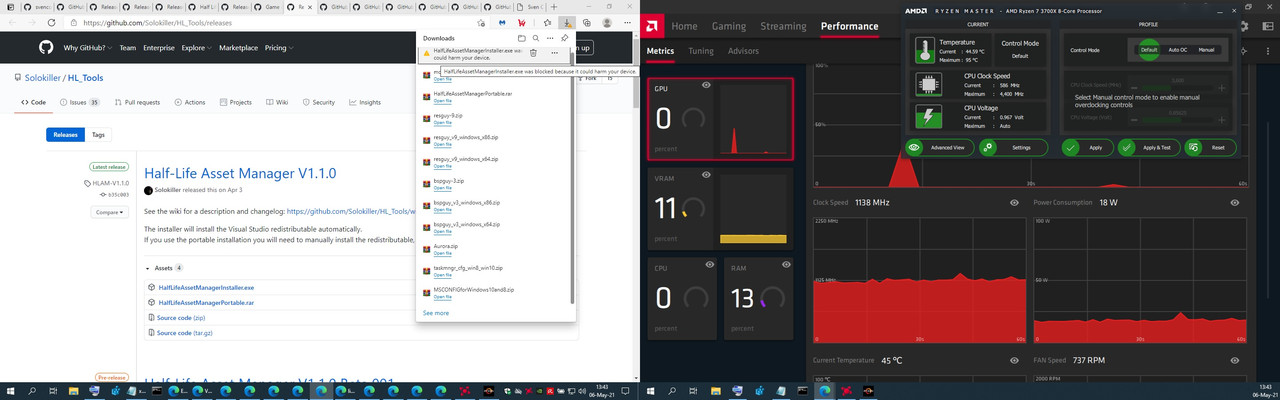The height and width of the screenshot is (400, 1280).
Task: Open the downloads folder icon in Downloads panel
Action: point(522,38)
